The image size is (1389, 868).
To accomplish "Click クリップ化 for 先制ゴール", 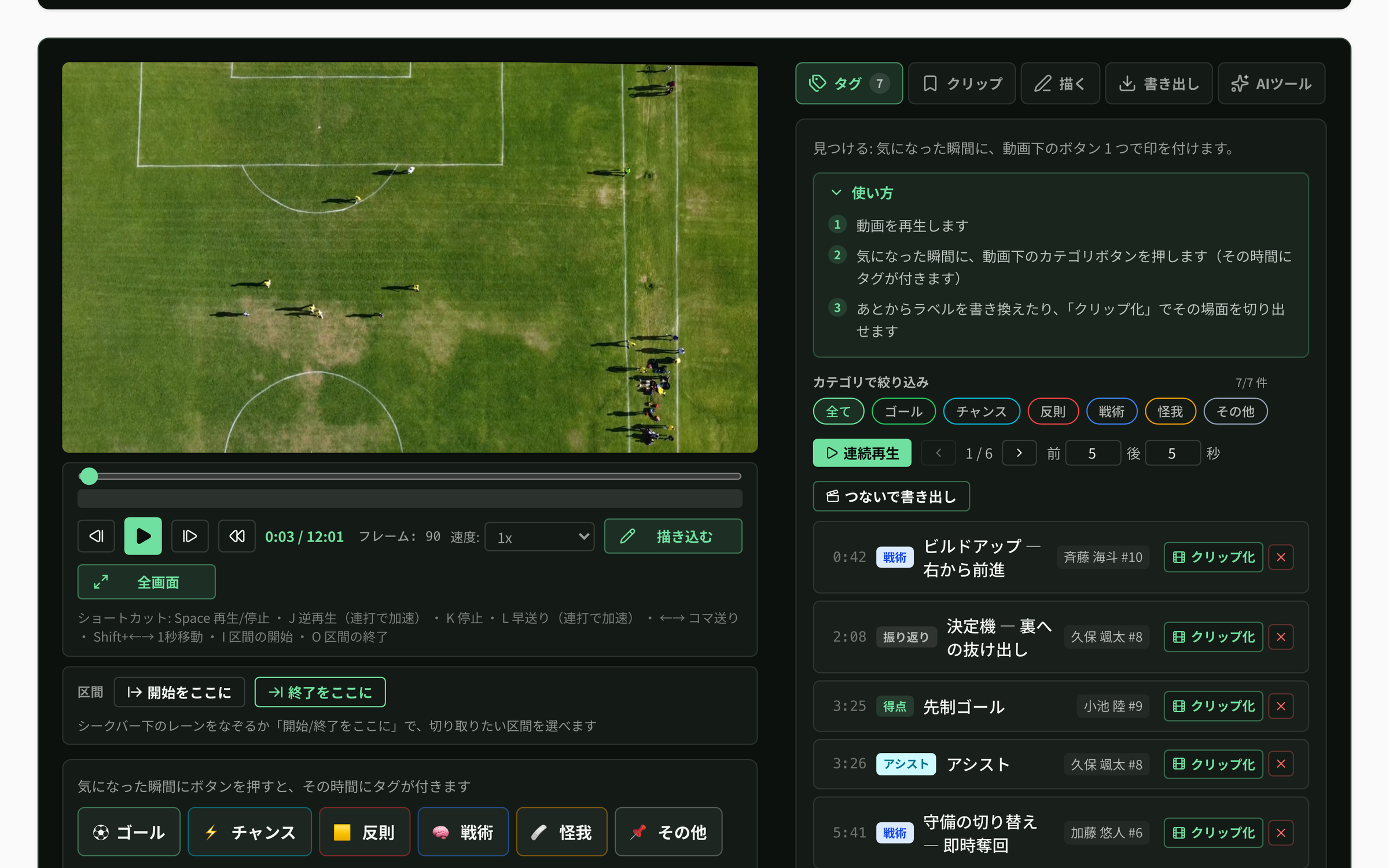I will click(x=1213, y=707).
